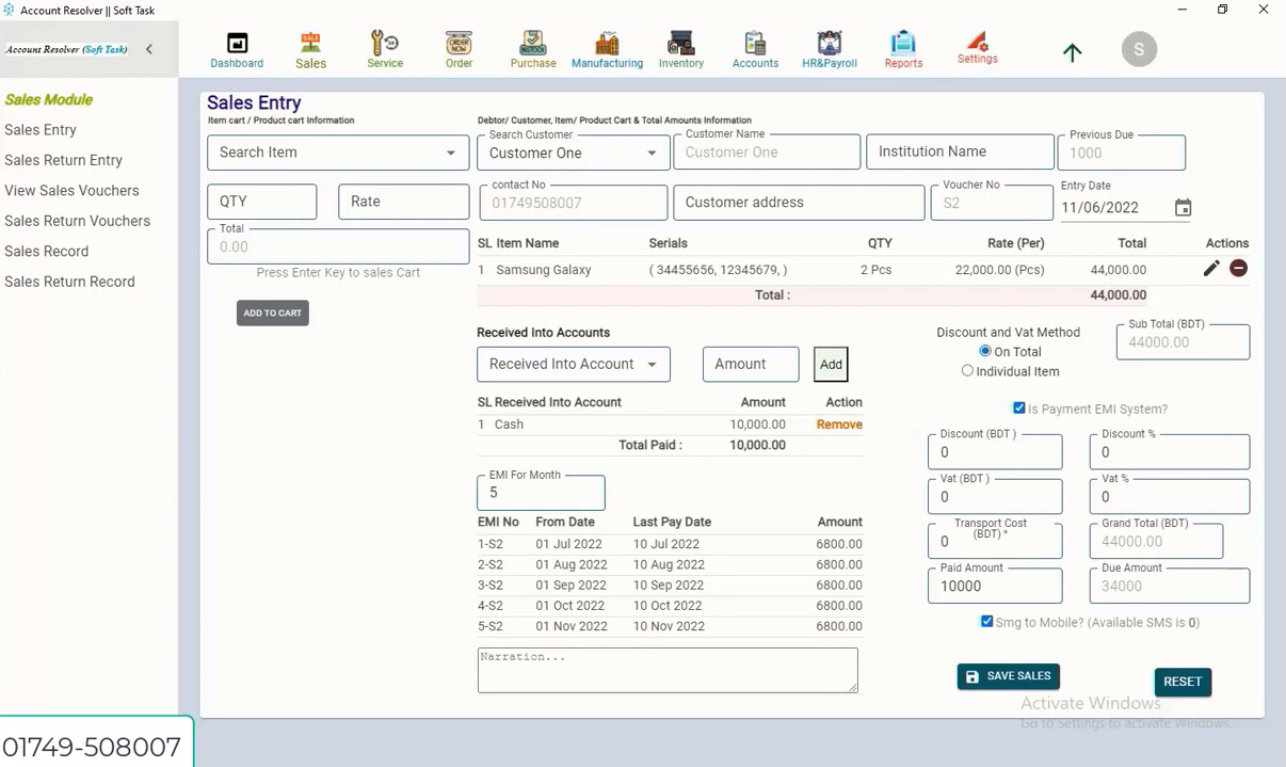Screen dimensions: 1286x767
Task: Open the Dashboard module icon
Action: [236, 49]
